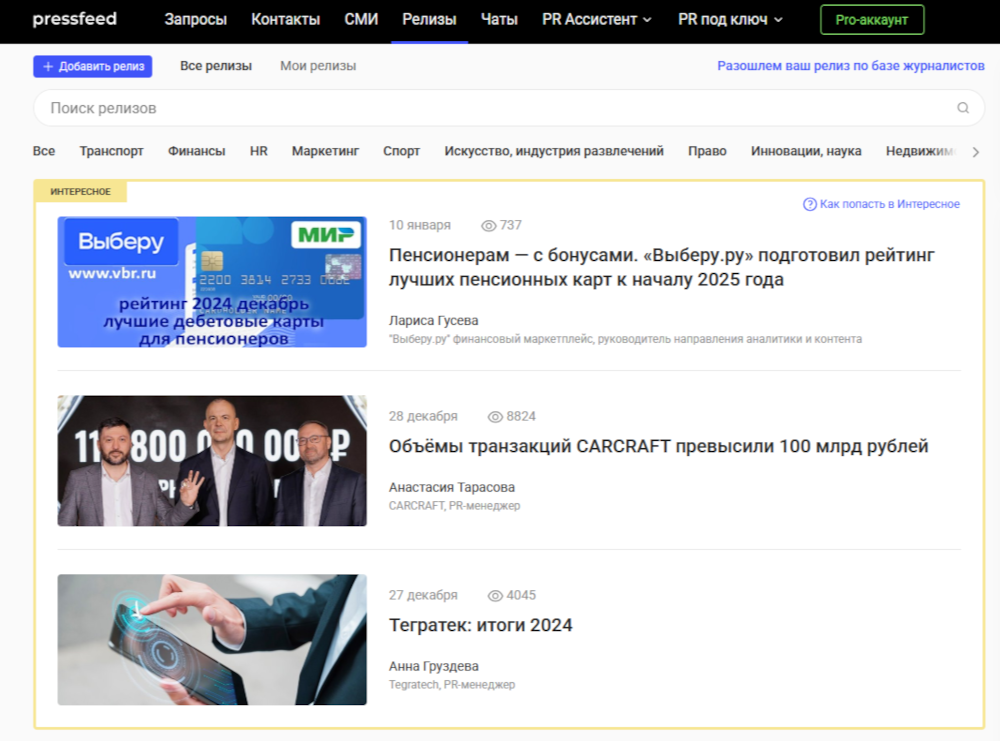This screenshot has width=1000, height=741.
Task: Click the Добавить релиз button
Action: click(92, 66)
